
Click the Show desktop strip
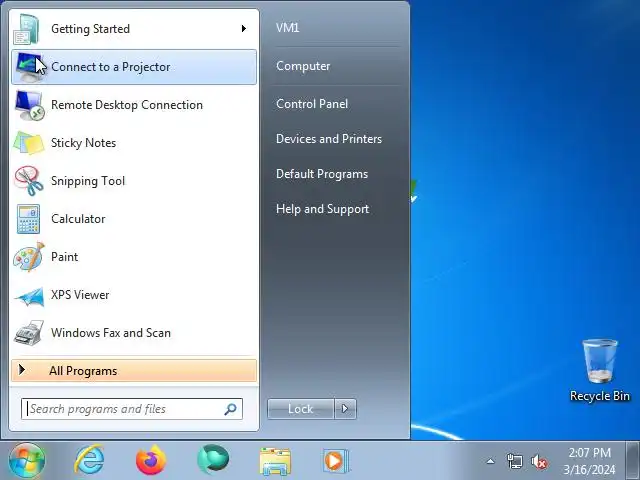tap(632, 460)
